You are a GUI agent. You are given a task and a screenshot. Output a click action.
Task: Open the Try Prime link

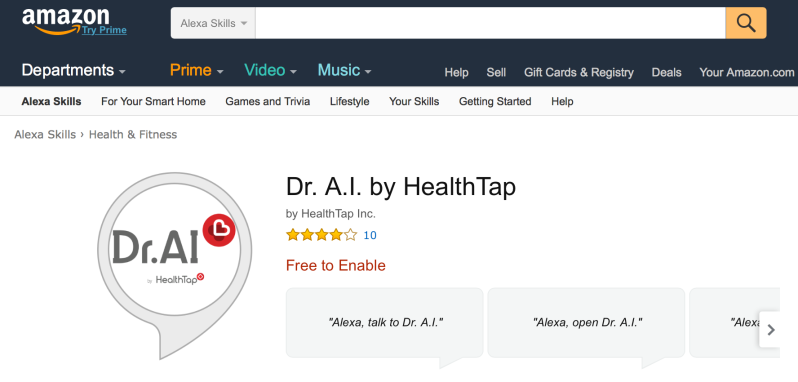coord(104,30)
